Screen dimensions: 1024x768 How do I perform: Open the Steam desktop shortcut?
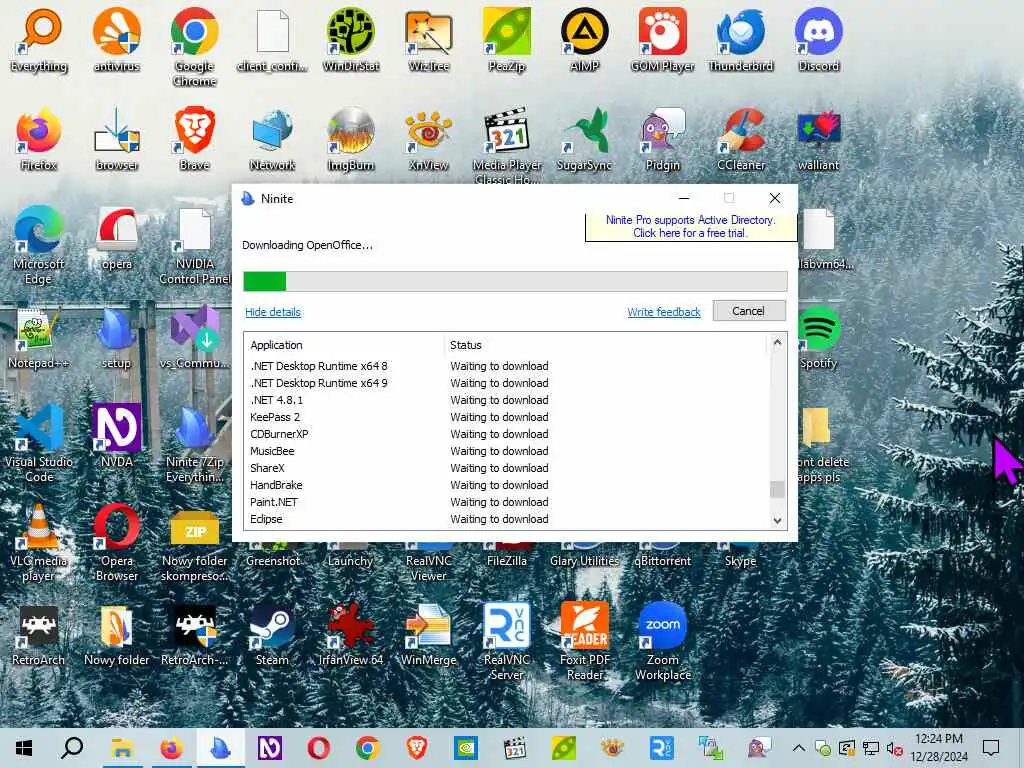272,635
